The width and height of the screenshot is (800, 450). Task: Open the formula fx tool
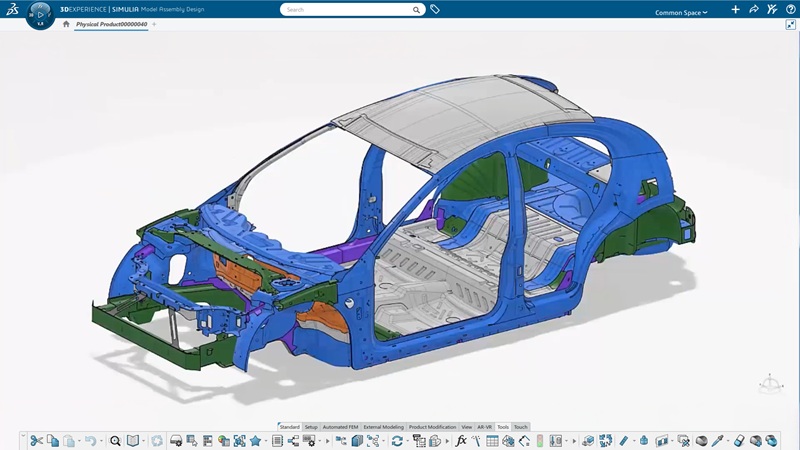[461, 441]
